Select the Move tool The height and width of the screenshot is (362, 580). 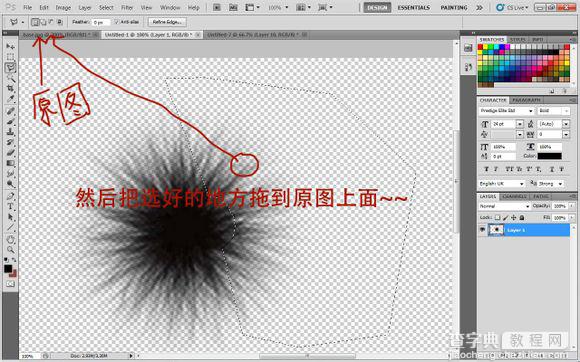coord(10,46)
